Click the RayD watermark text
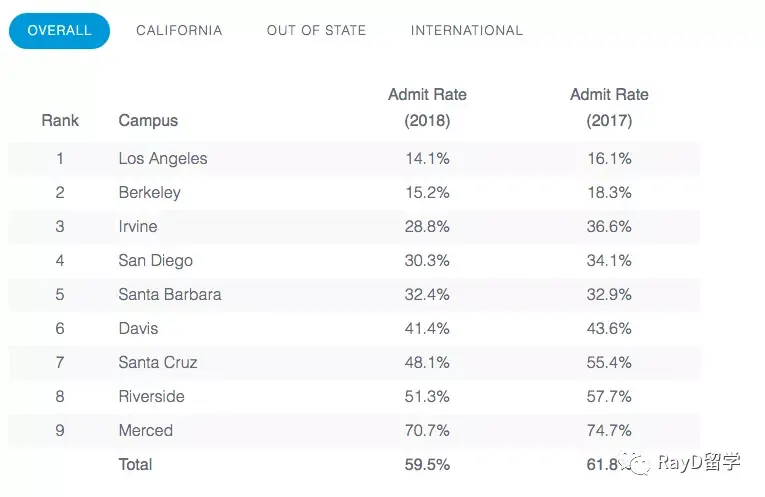Image resolution: width=765 pixels, height=497 pixels. [x=699, y=462]
